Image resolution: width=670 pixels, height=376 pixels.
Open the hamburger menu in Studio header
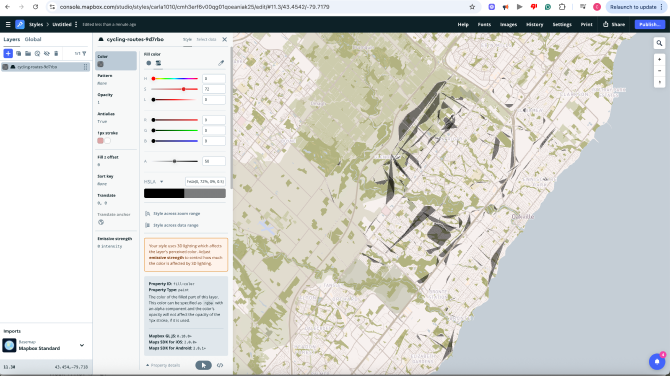click(x=8, y=24)
